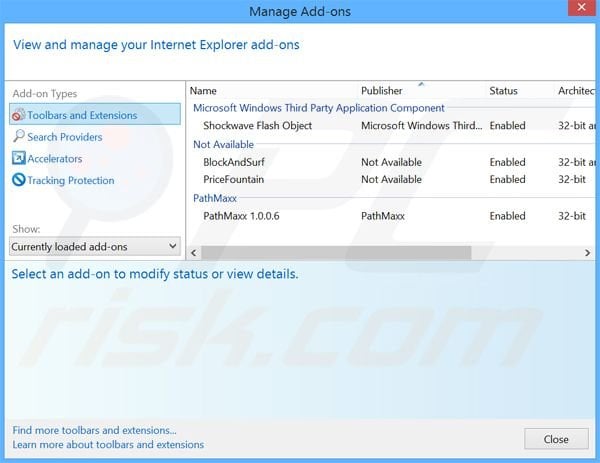
Task: Click the Toolbars and Extensions gear icon
Action: (x=18, y=114)
